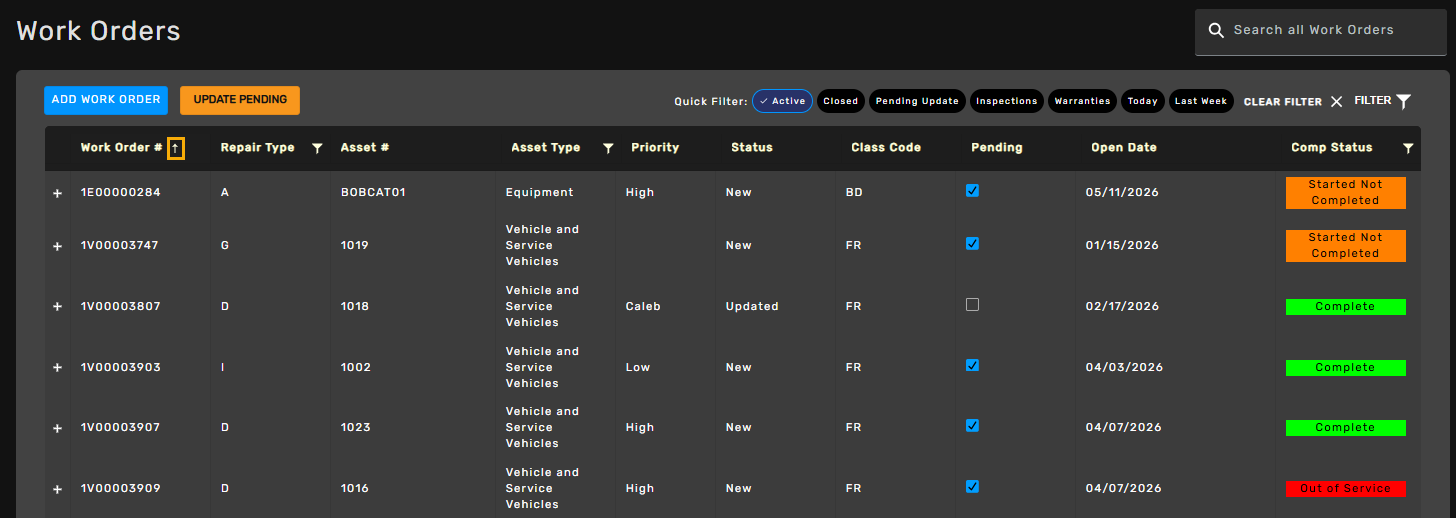The image size is (1456, 518).
Task: Click green Complete badge for 1V00003807
Action: coord(1346,307)
